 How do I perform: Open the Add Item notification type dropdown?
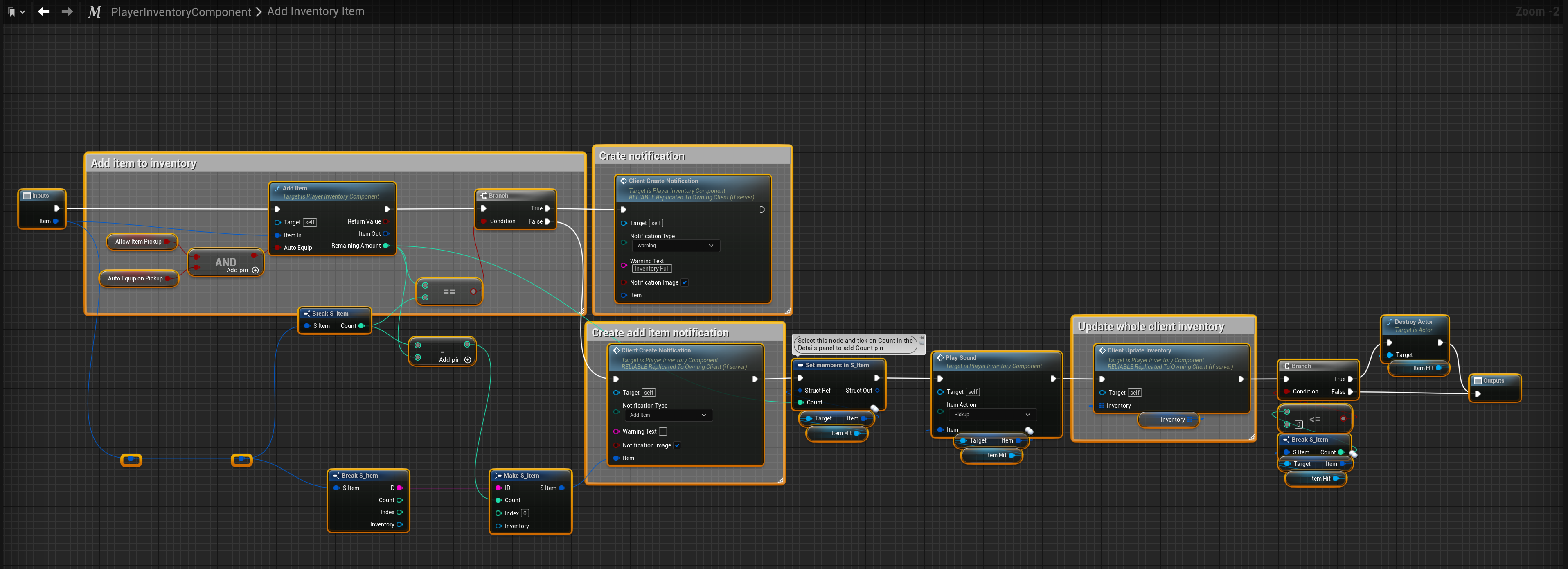click(668, 415)
